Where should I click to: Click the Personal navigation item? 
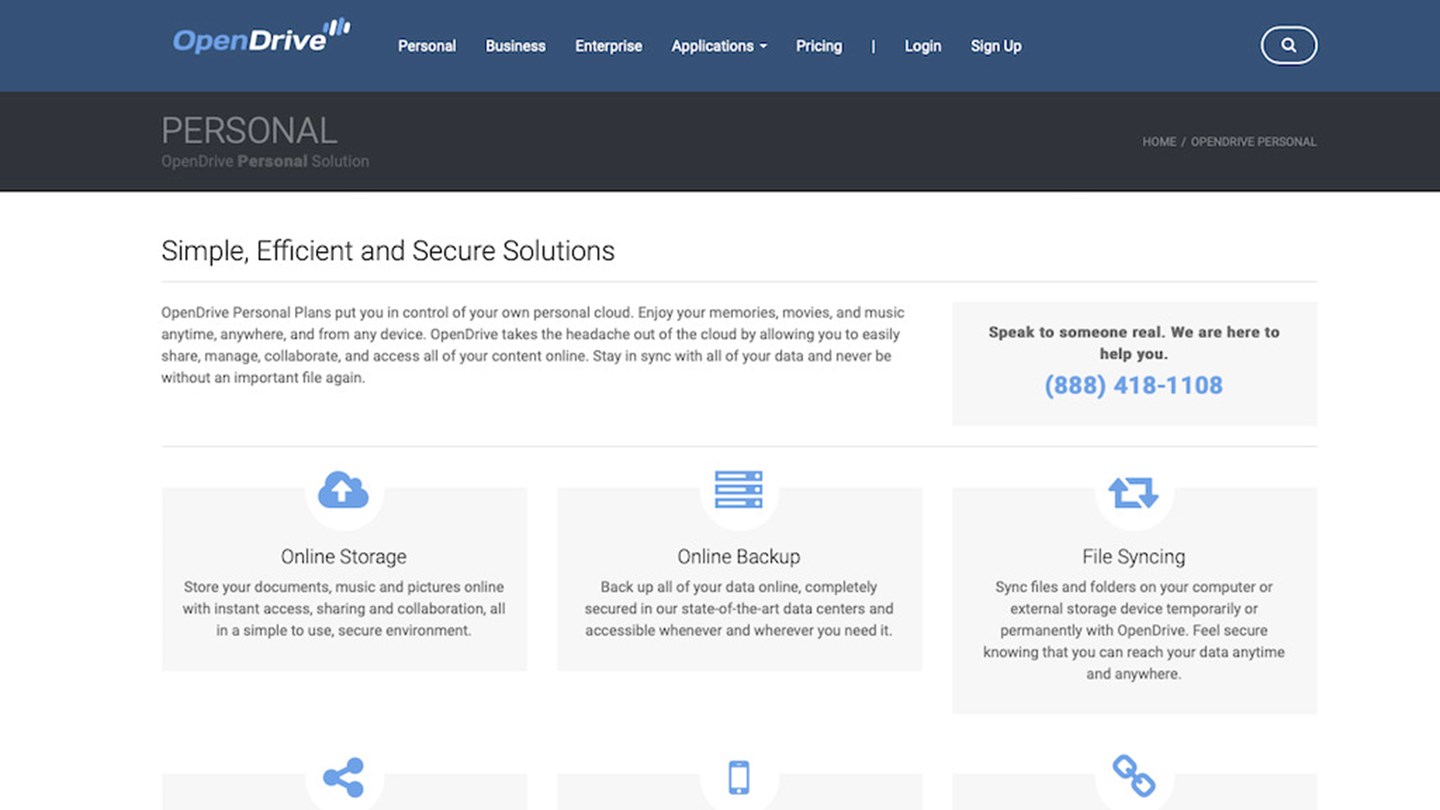[427, 46]
